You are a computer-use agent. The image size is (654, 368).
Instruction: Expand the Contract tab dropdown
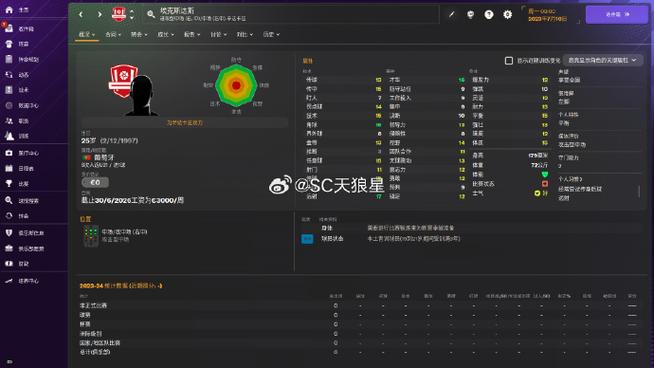(113, 35)
